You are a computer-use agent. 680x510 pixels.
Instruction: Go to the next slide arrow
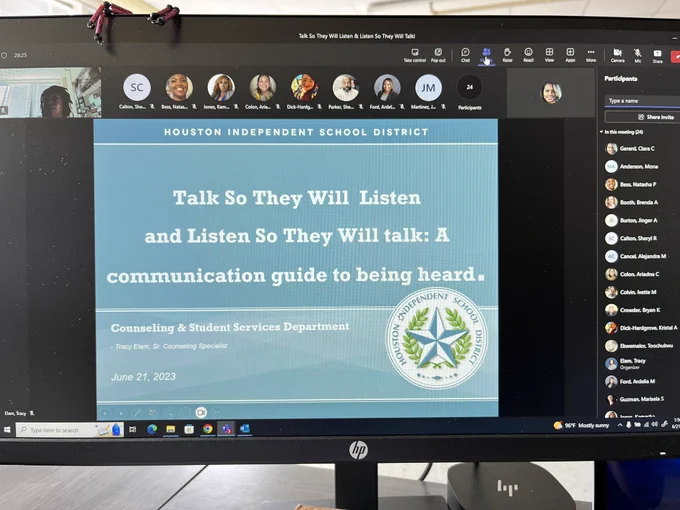[121, 413]
